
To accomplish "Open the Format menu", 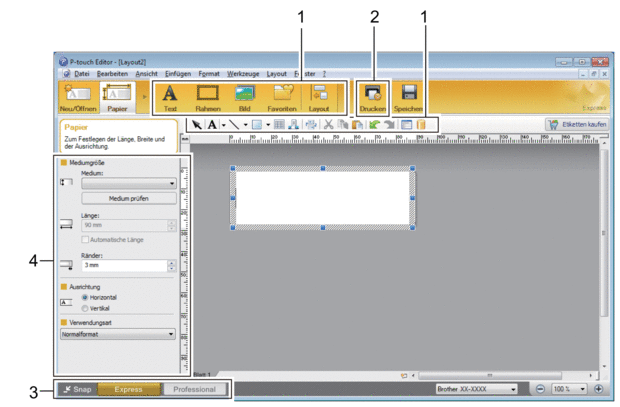I will click(x=209, y=74).
